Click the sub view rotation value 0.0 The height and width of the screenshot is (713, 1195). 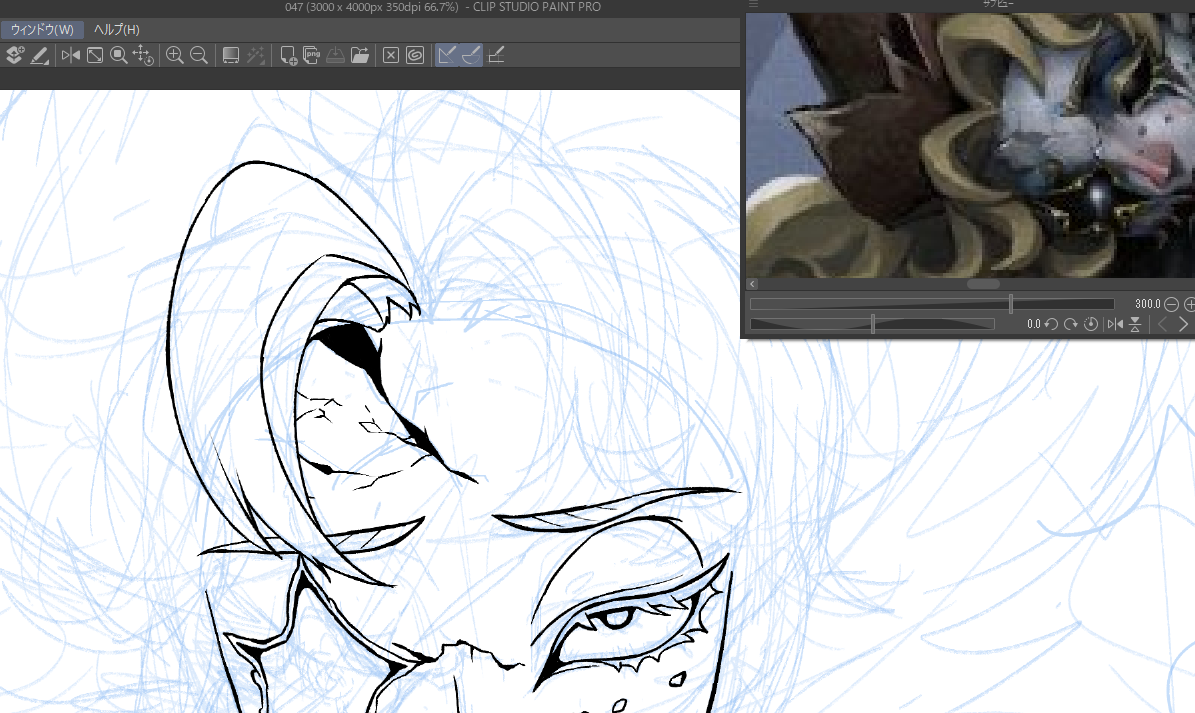click(x=1033, y=324)
